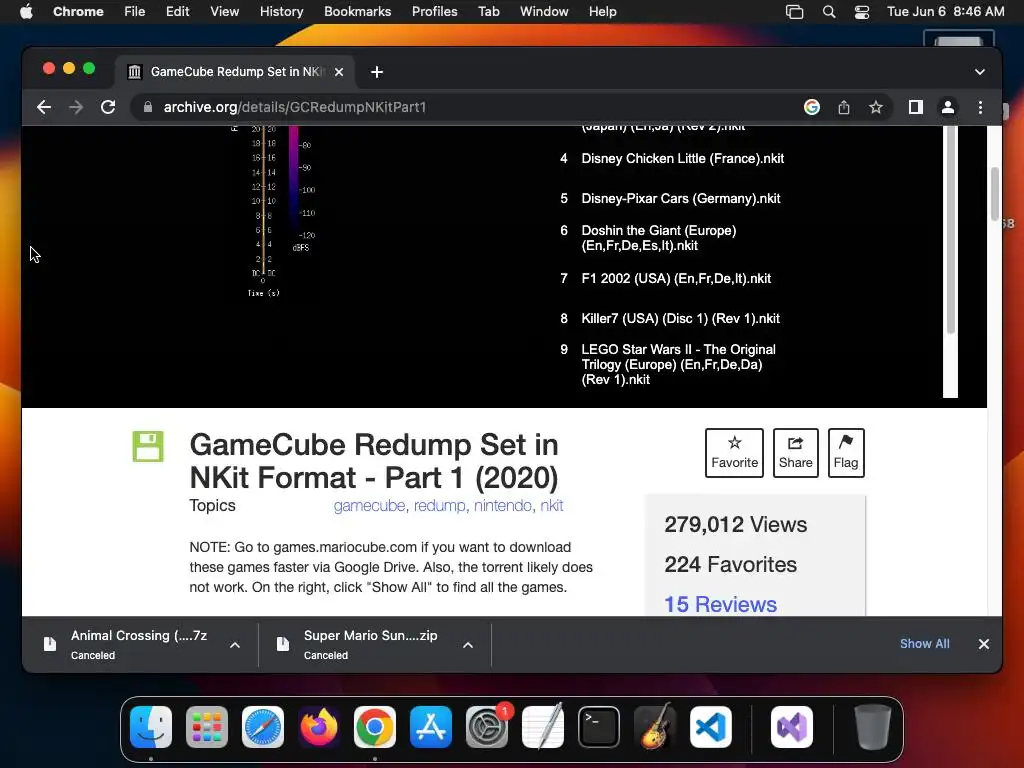Open the 15 Reviews link
Image resolution: width=1024 pixels, height=768 pixels.
[720, 604]
